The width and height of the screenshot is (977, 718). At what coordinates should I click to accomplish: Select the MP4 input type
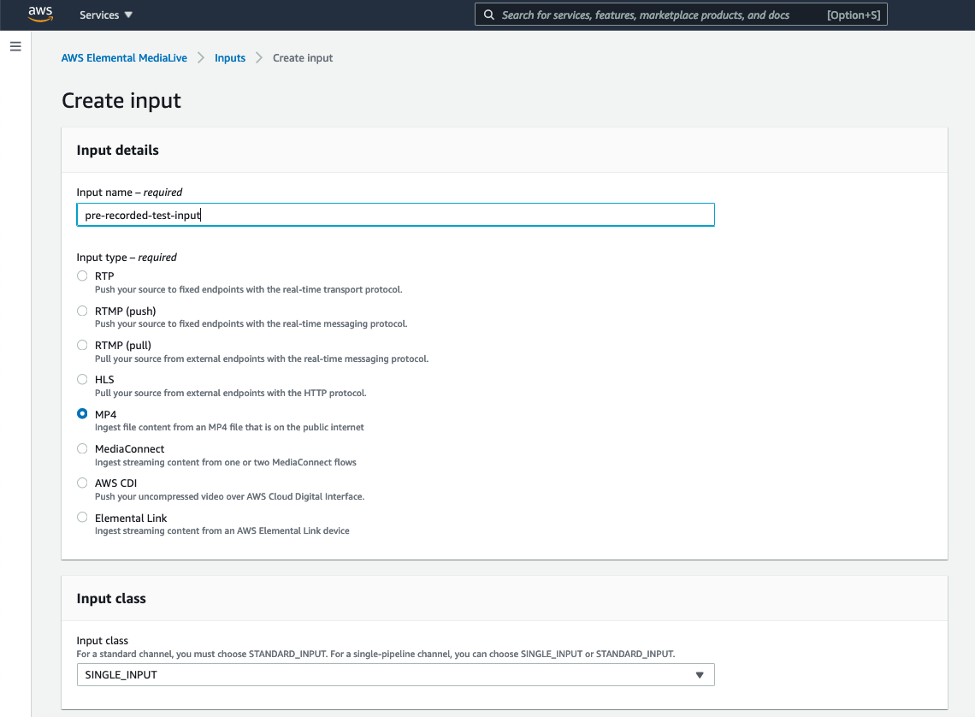(82, 413)
